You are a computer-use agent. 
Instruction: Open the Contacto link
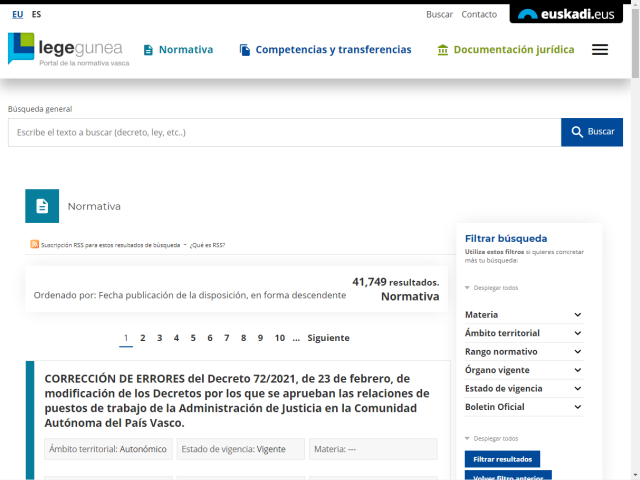479,14
